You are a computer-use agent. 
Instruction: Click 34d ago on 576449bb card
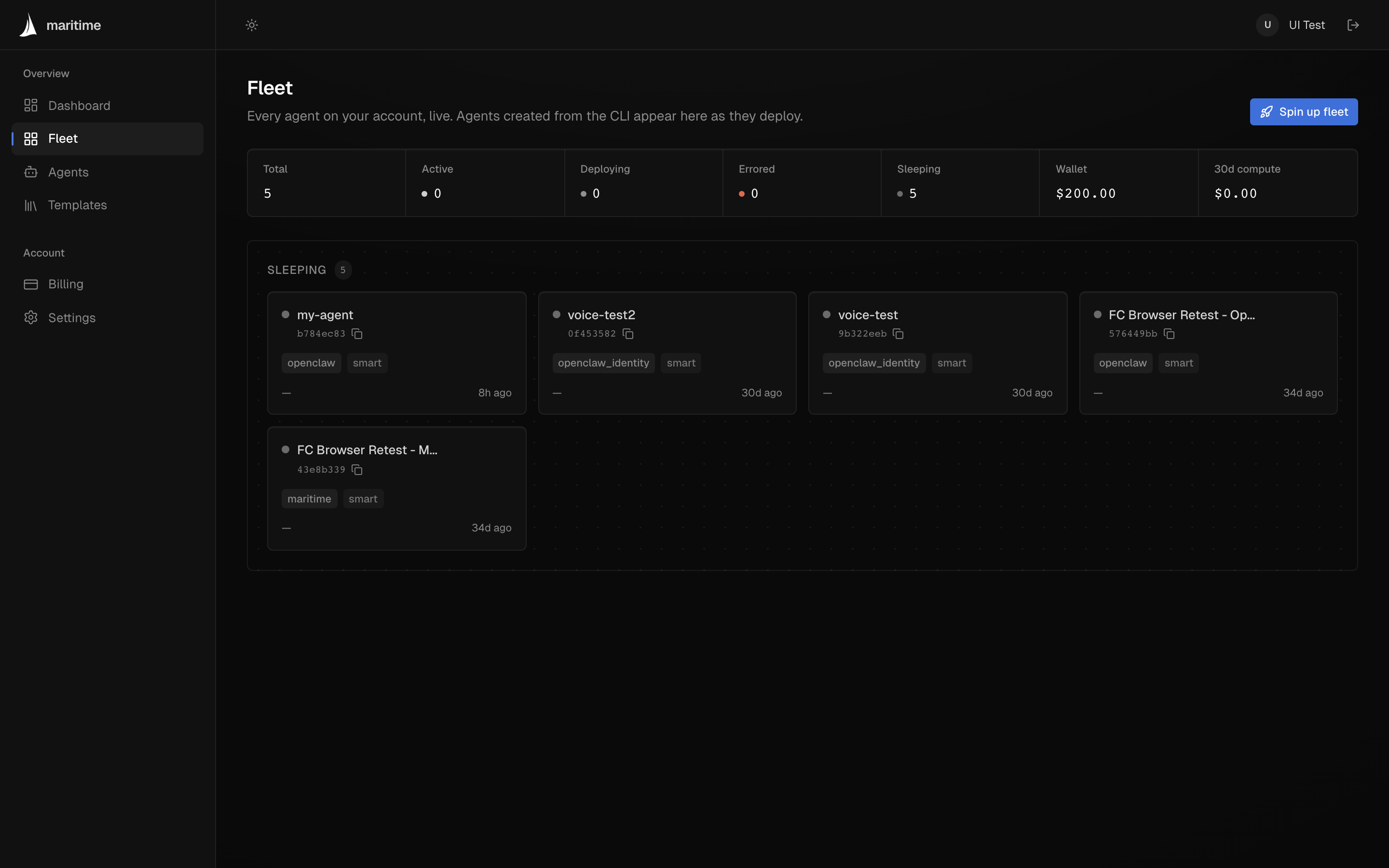(x=1303, y=393)
